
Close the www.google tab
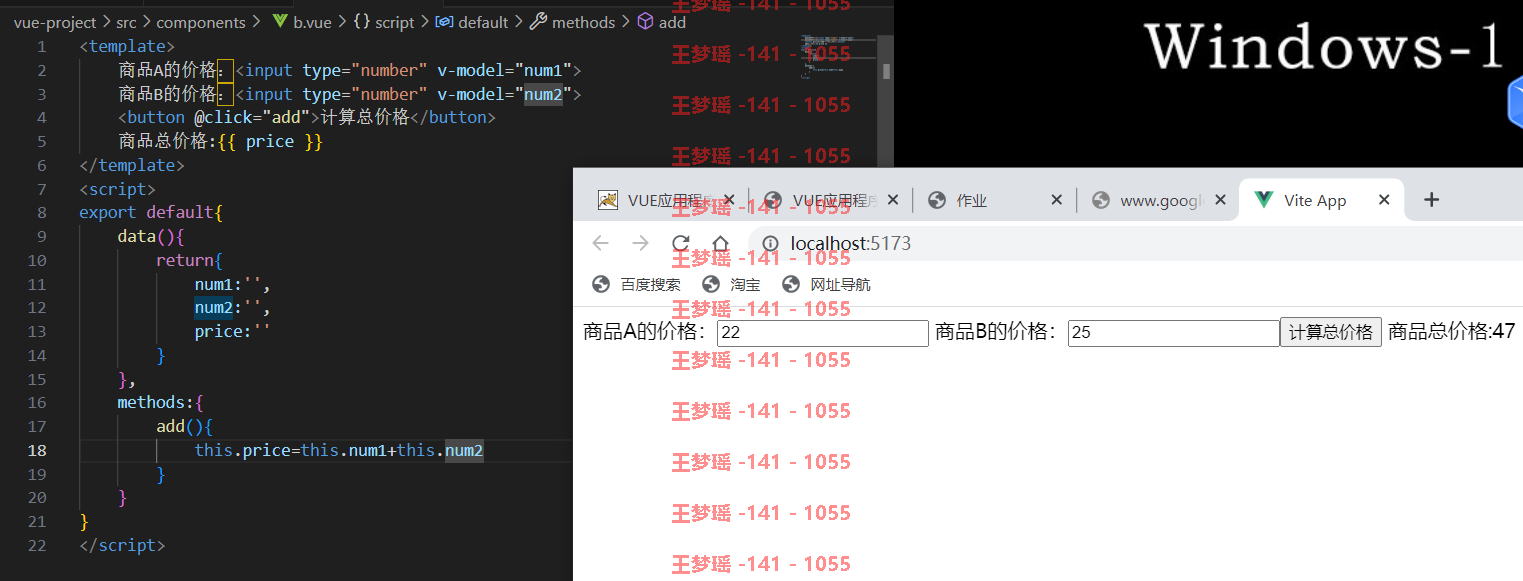[1220, 201]
